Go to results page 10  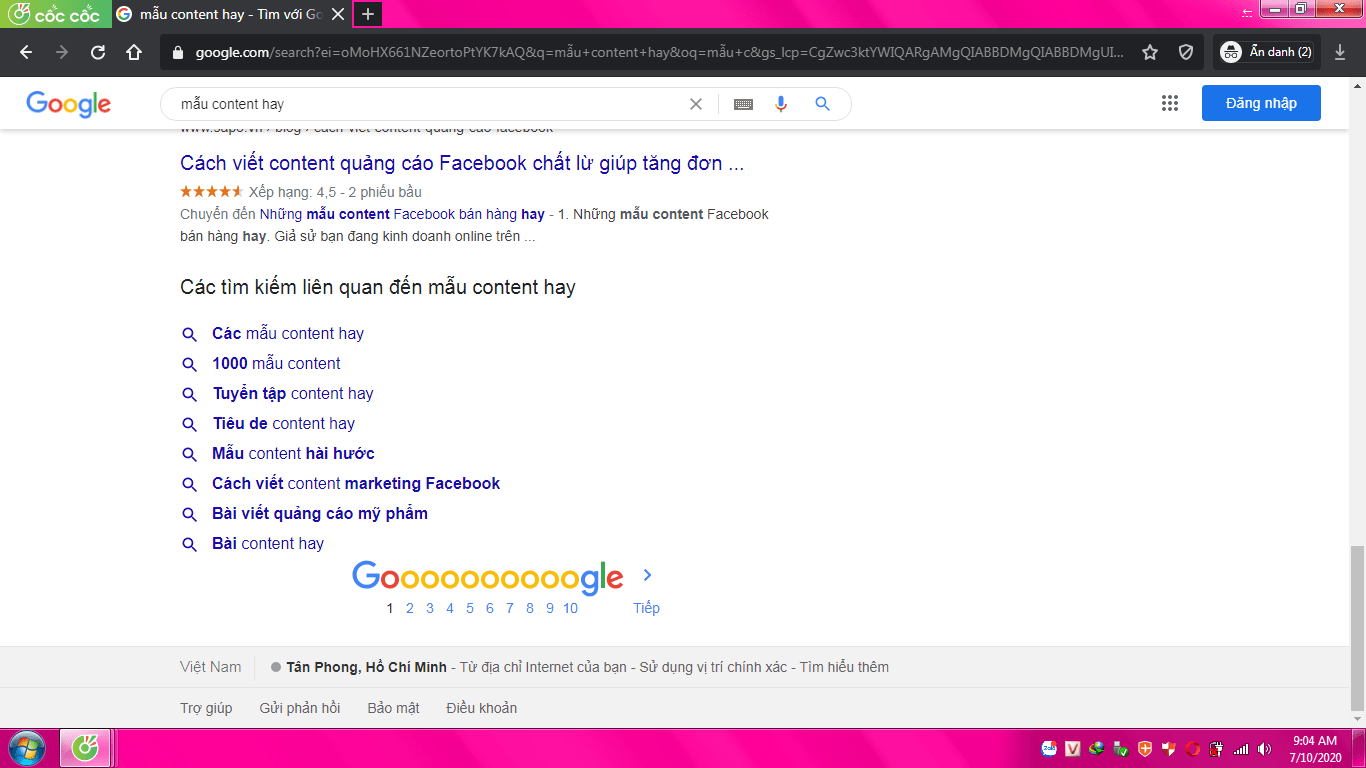(x=570, y=608)
